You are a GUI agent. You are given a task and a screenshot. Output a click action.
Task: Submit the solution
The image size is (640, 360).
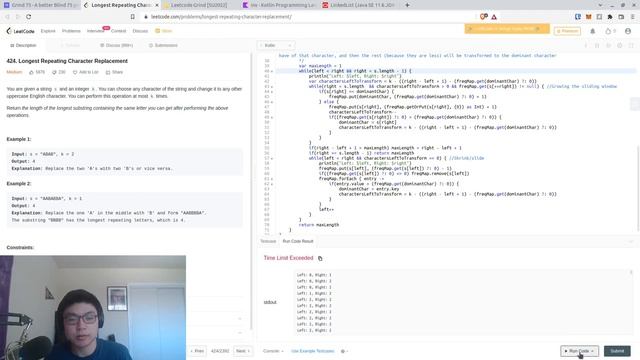[617, 351]
